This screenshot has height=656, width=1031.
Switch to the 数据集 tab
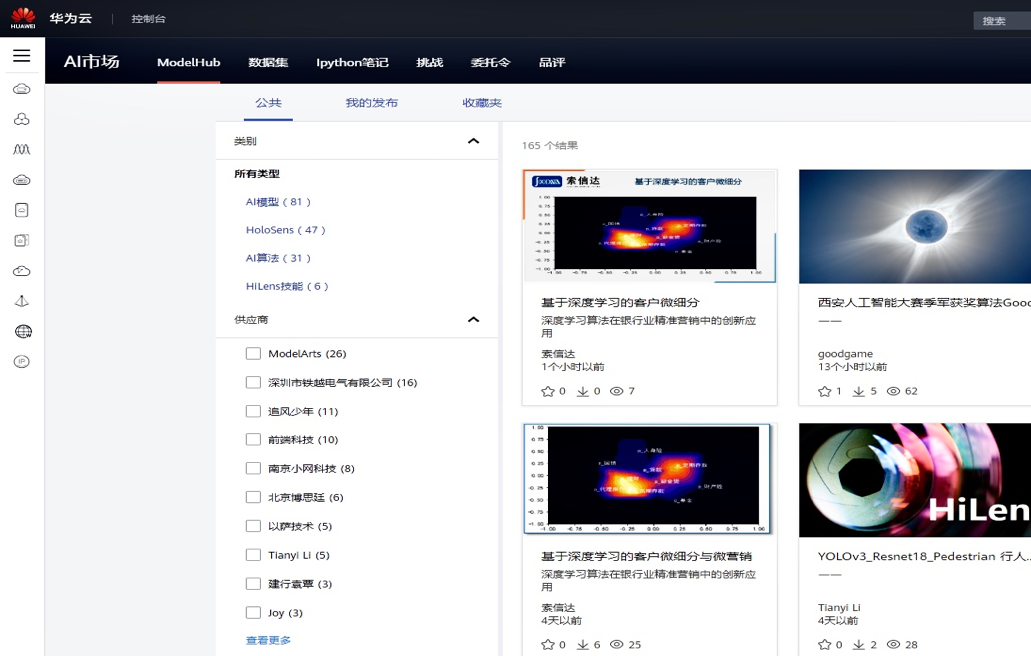point(266,62)
